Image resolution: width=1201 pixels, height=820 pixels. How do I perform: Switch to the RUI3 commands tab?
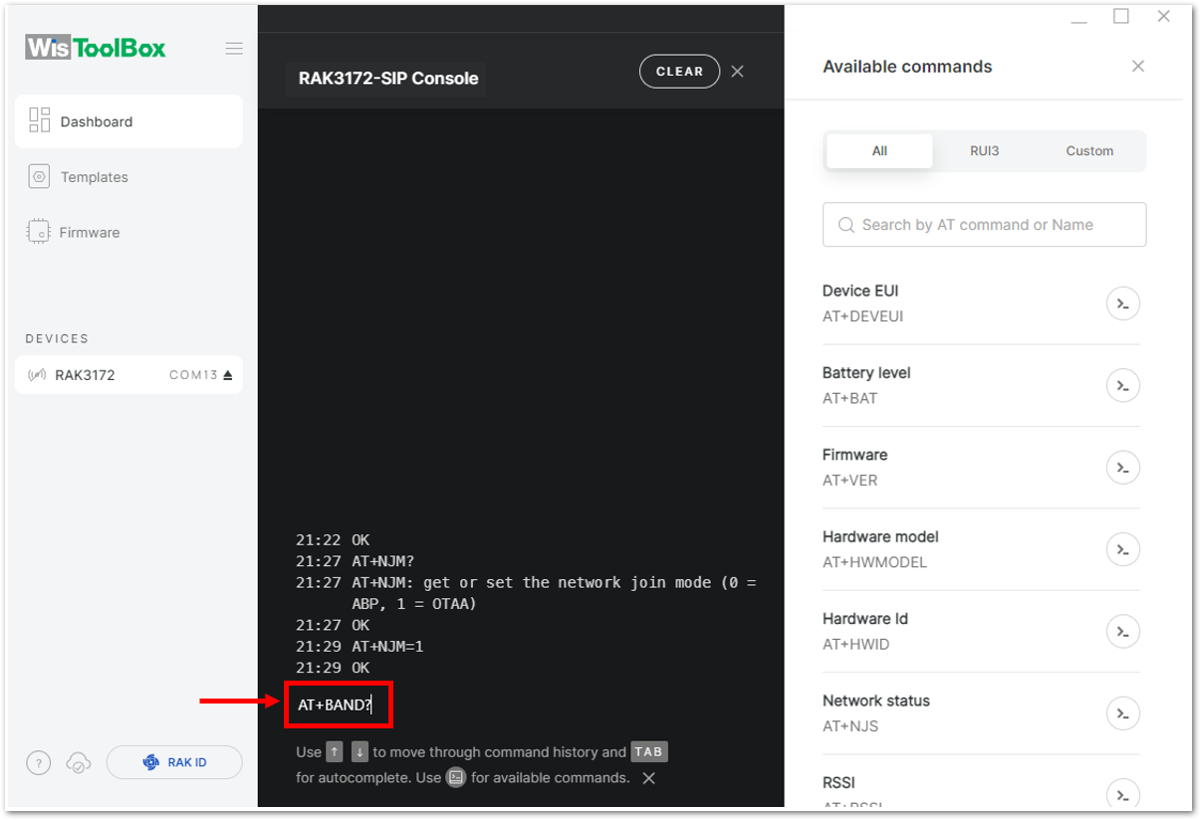tap(985, 151)
